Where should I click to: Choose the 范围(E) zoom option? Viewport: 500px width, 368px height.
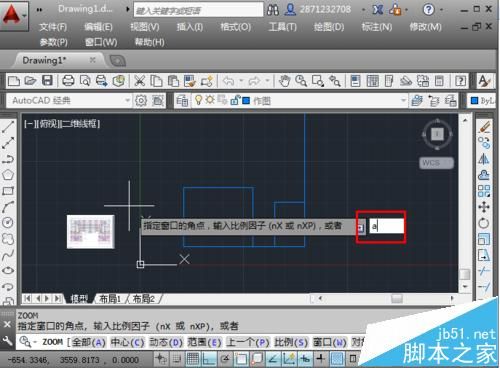click(x=204, y=342)
